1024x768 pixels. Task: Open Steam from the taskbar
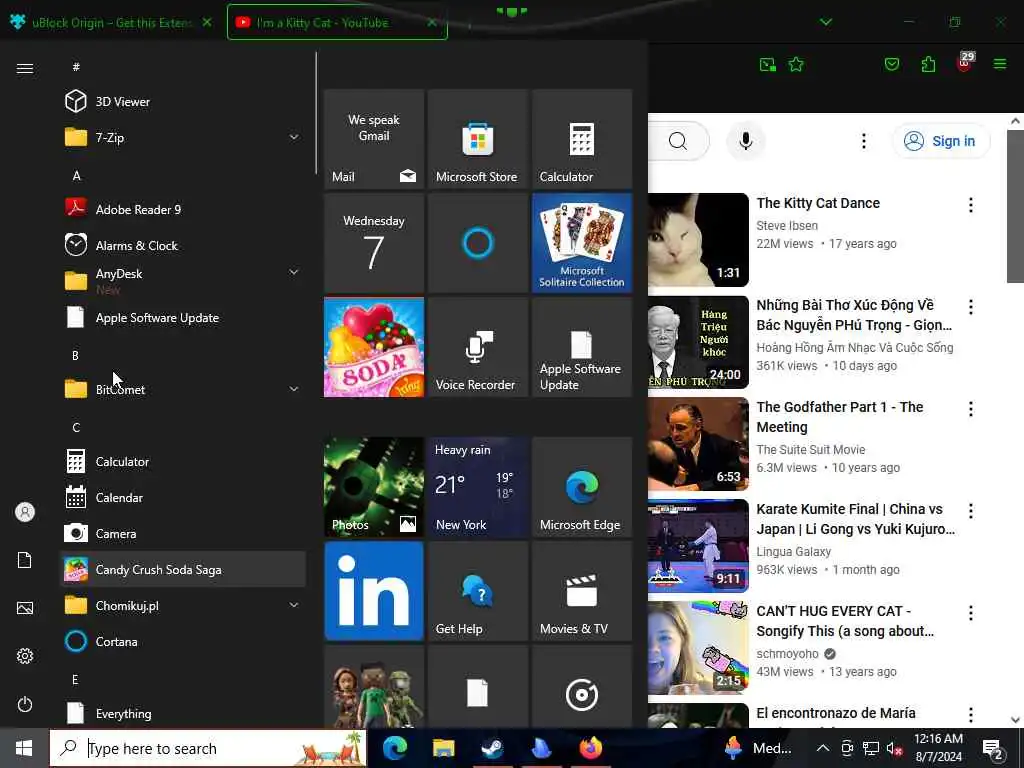492,748
